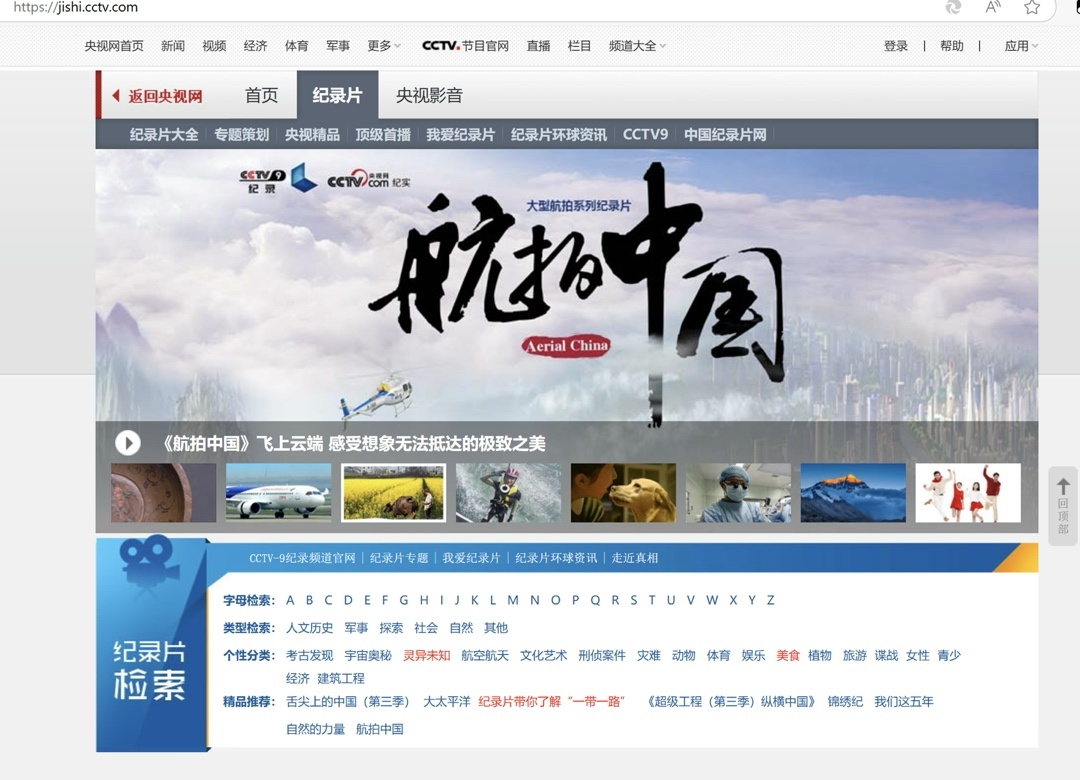This screenshot has width=1080, height=780.
Task: Select the snowy mountain thumbnail
Action: [853, 492]
